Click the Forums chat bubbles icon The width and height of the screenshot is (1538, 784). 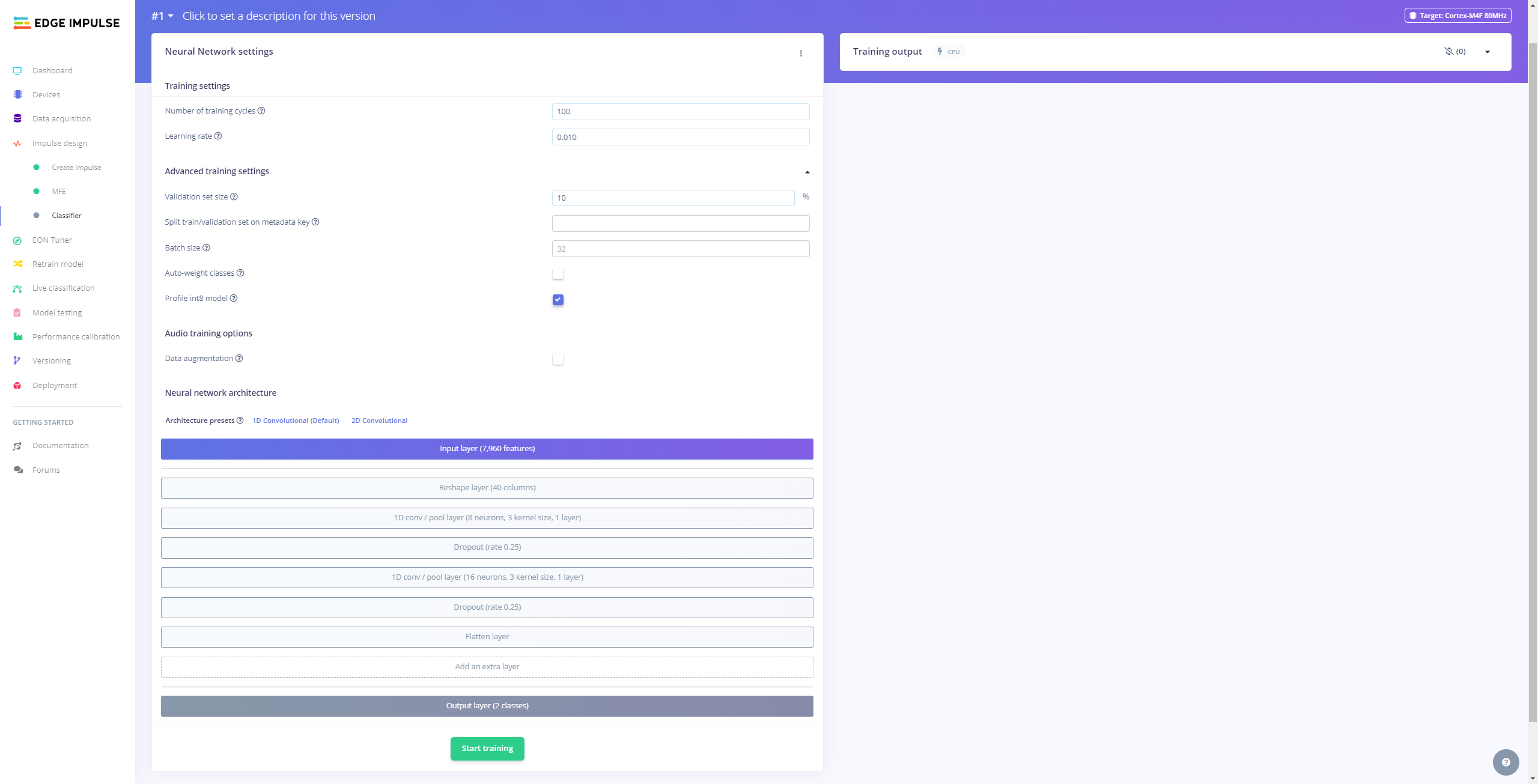tap(18, 470)
